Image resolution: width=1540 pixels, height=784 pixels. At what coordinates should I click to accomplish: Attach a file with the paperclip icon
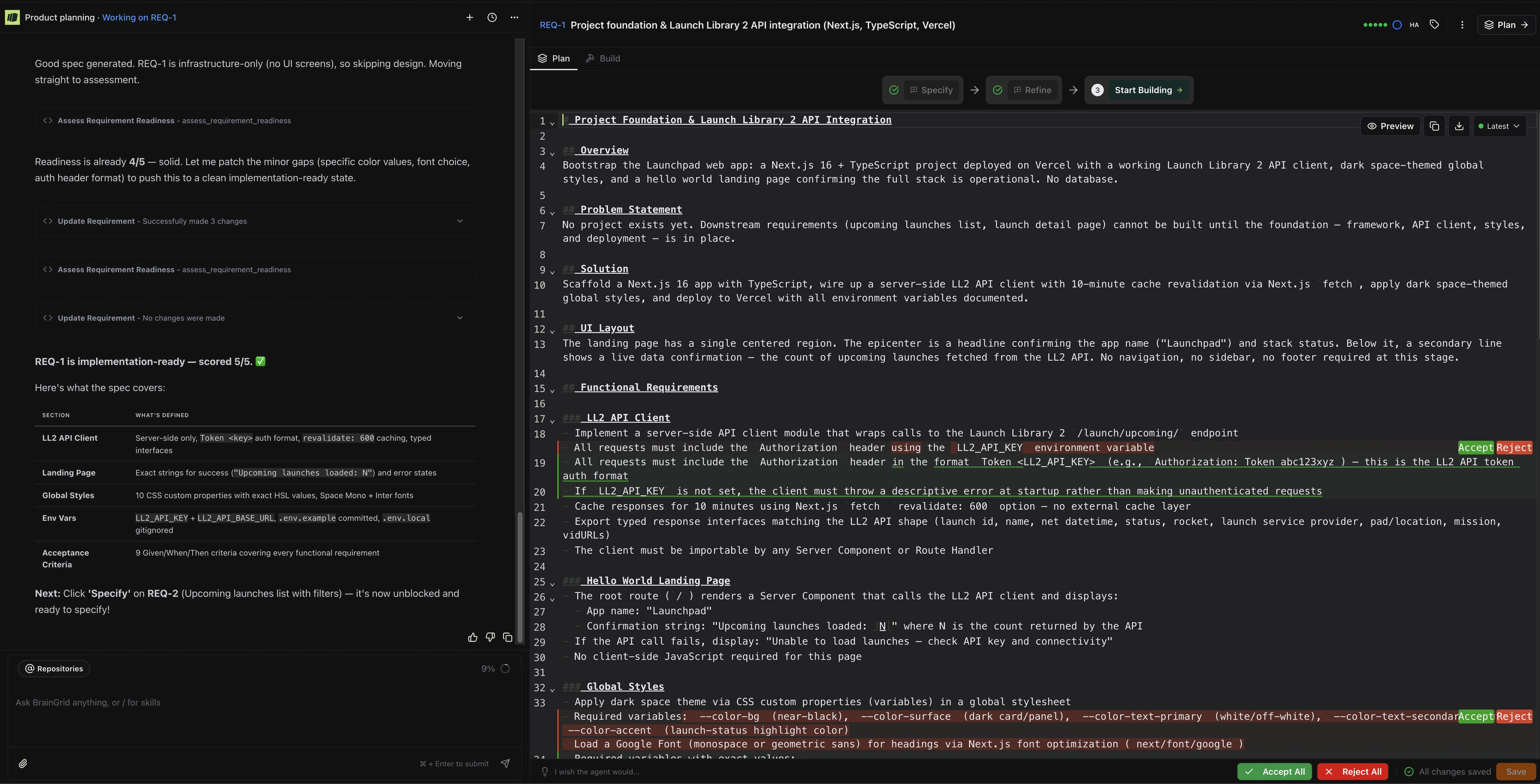pyautogui.click(x=23, y=763)
